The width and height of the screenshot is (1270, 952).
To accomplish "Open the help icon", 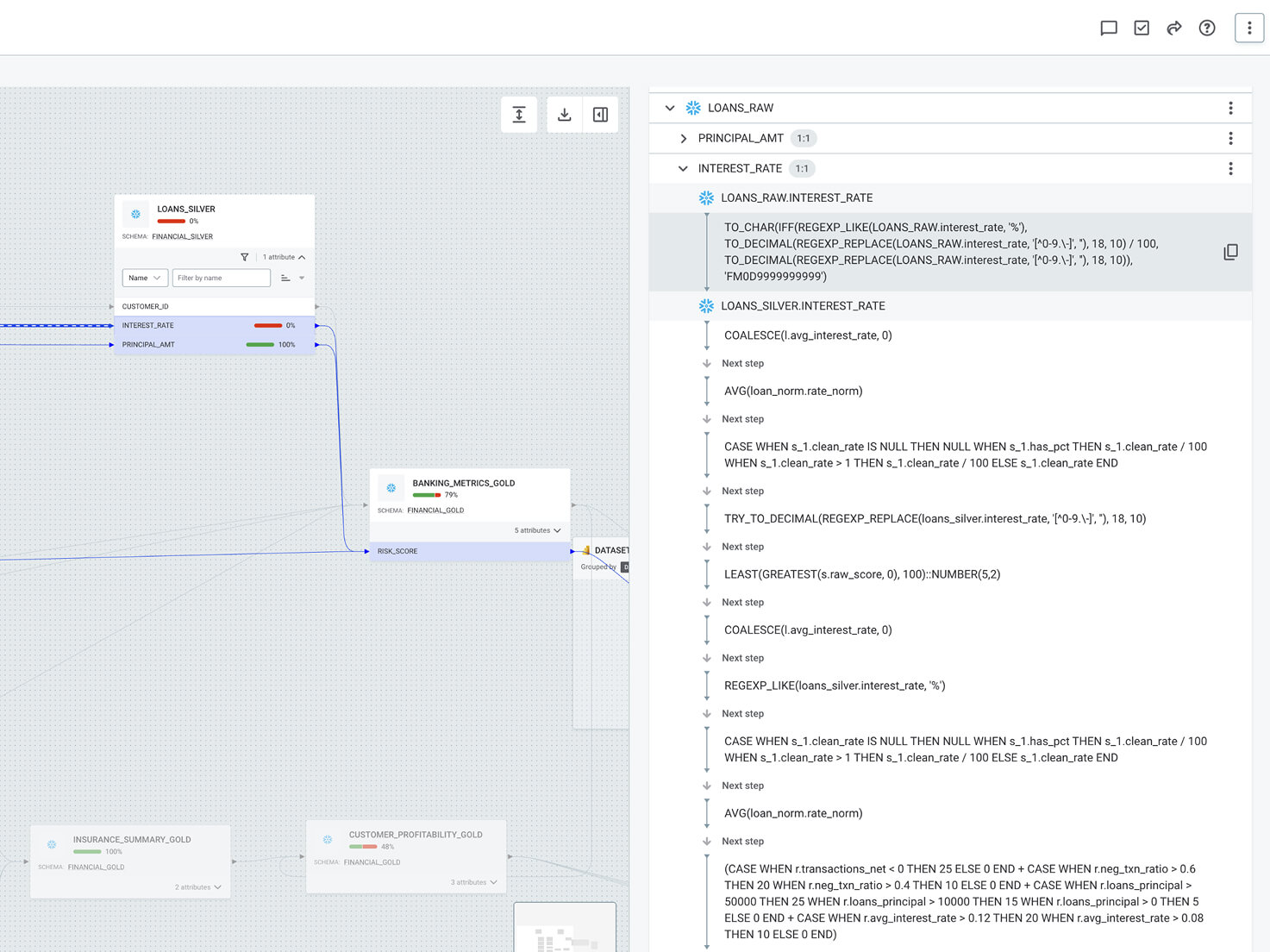I will coord(1206,28).
